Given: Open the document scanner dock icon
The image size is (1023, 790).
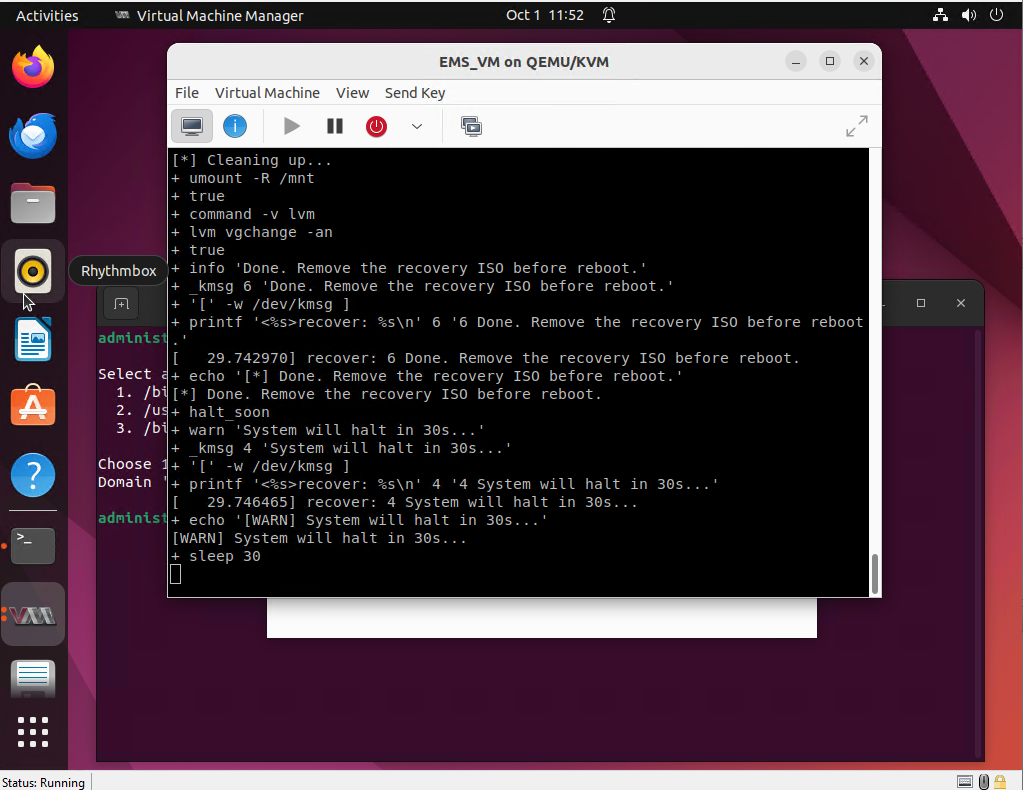Looking at the screenshot, I should pos(33,678).
